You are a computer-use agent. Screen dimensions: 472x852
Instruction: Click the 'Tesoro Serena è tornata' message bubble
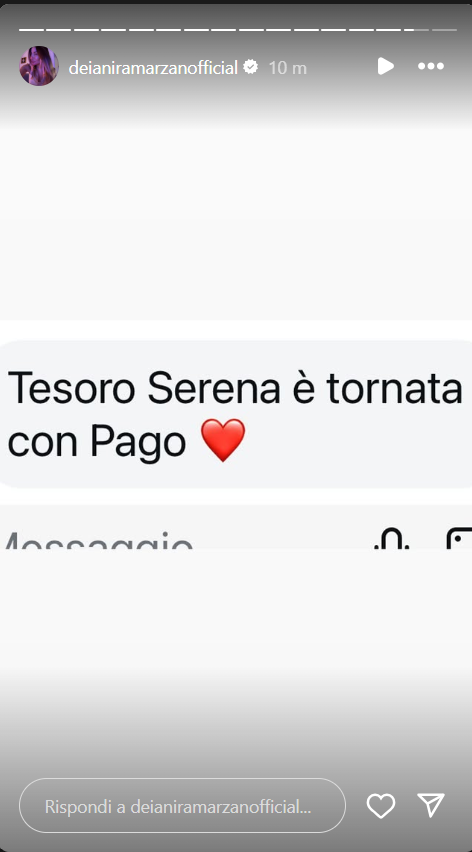[x=236, y=414]
